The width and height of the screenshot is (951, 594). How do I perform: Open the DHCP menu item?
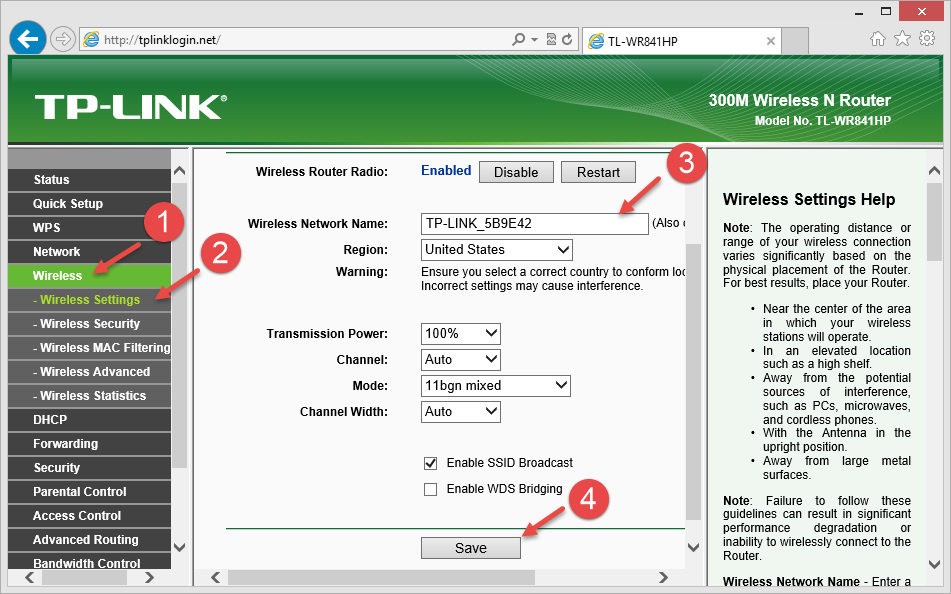pos(90,419)
